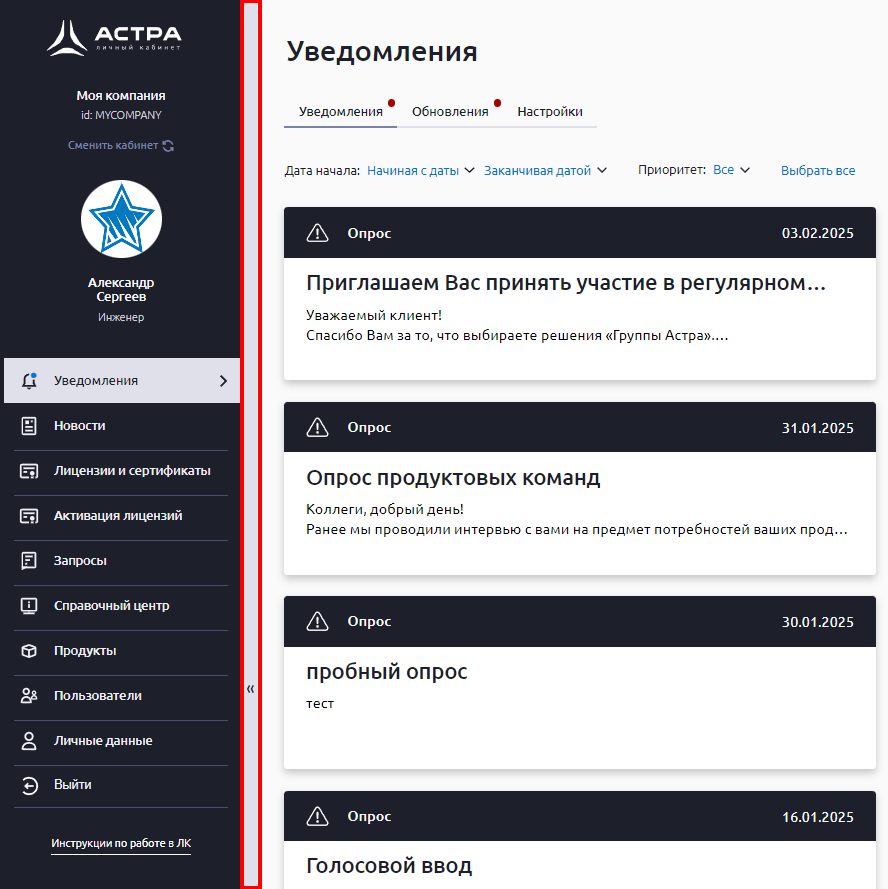Viewport: 888px width, 889px height.
Task: Open the 'Заканчивая датой' dropdown
Action: click(545, 171)
